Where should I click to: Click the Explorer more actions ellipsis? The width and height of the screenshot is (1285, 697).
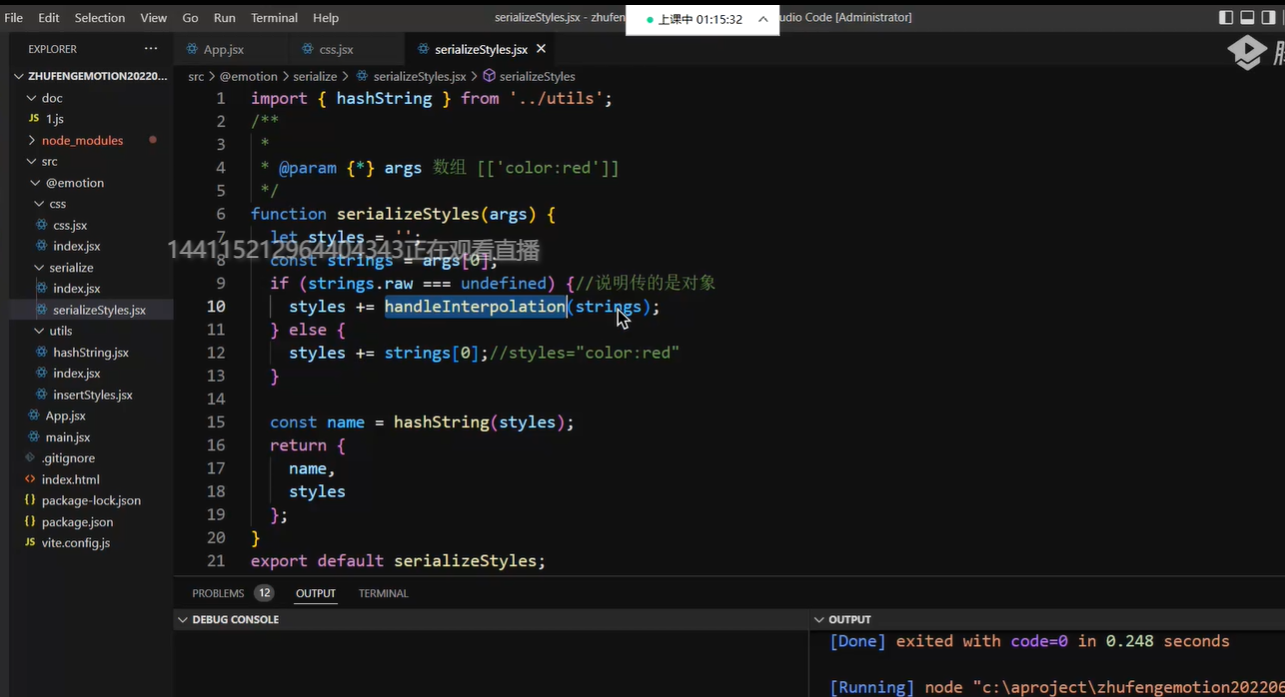tap(151, 48)
